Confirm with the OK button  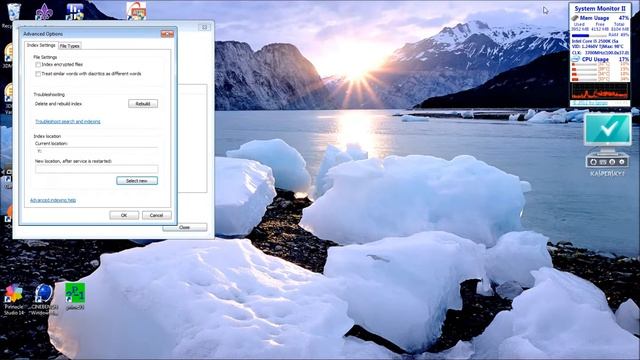(x=124, y=215)
